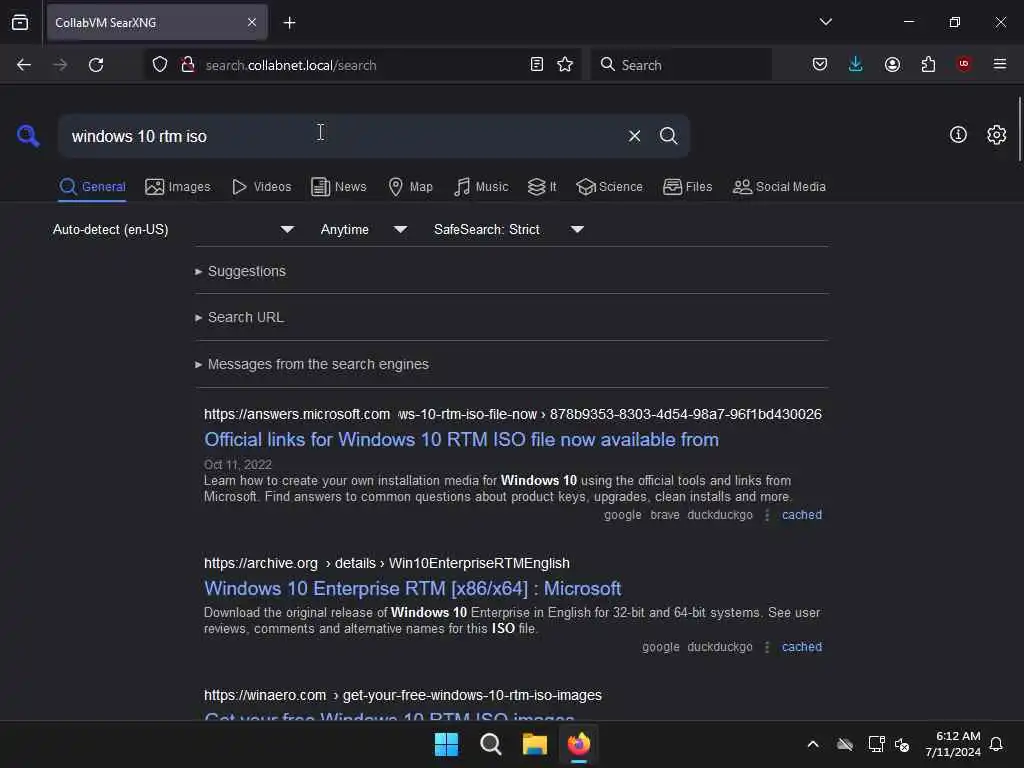The image size is (1024, 768).
Task: Open Save to Pocket icon
Action: [820, 65]
